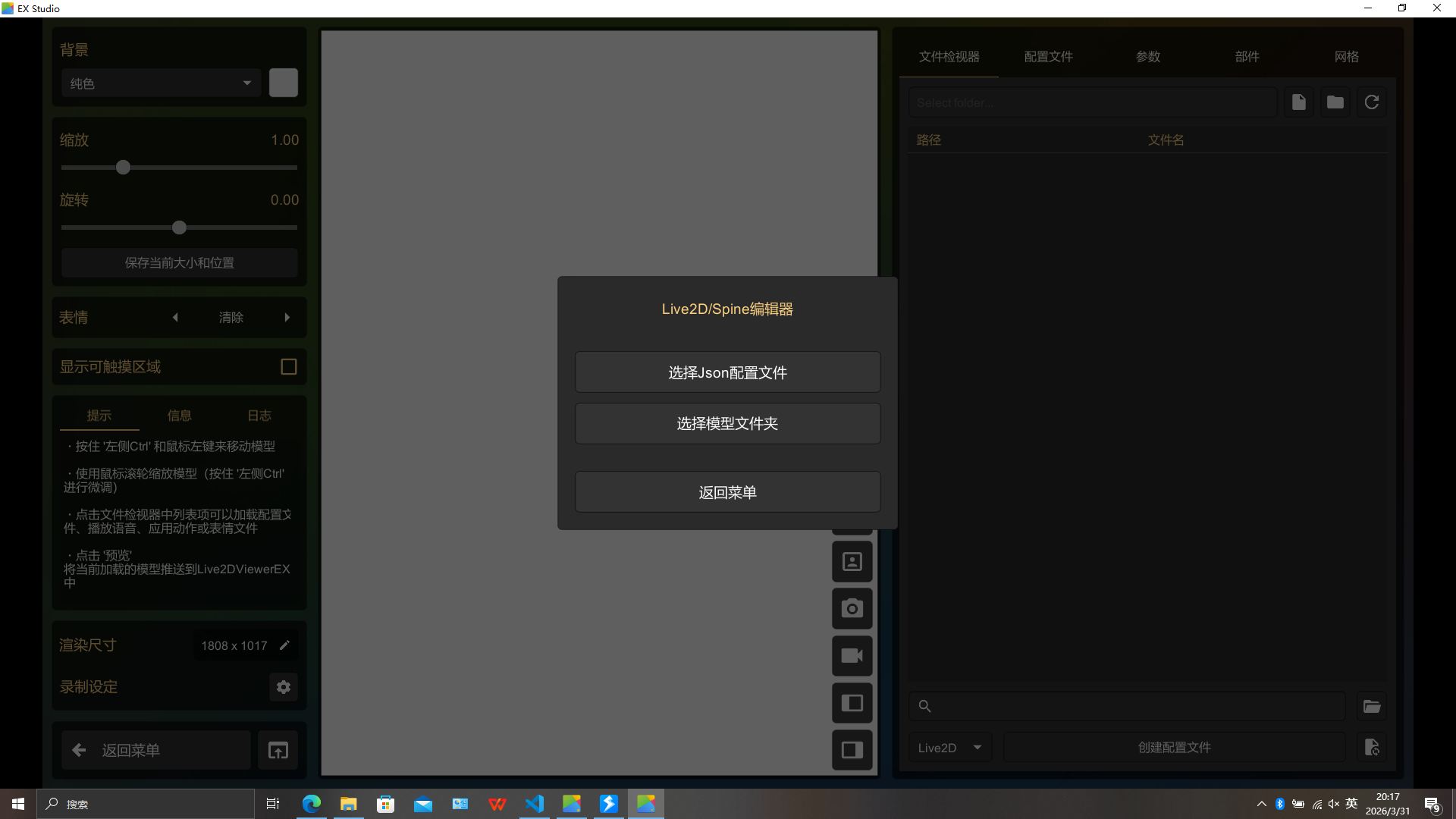Click the refresh icon in file inspector
Viewport: 1456px width, 819px height.
(x=1371, y=102)
